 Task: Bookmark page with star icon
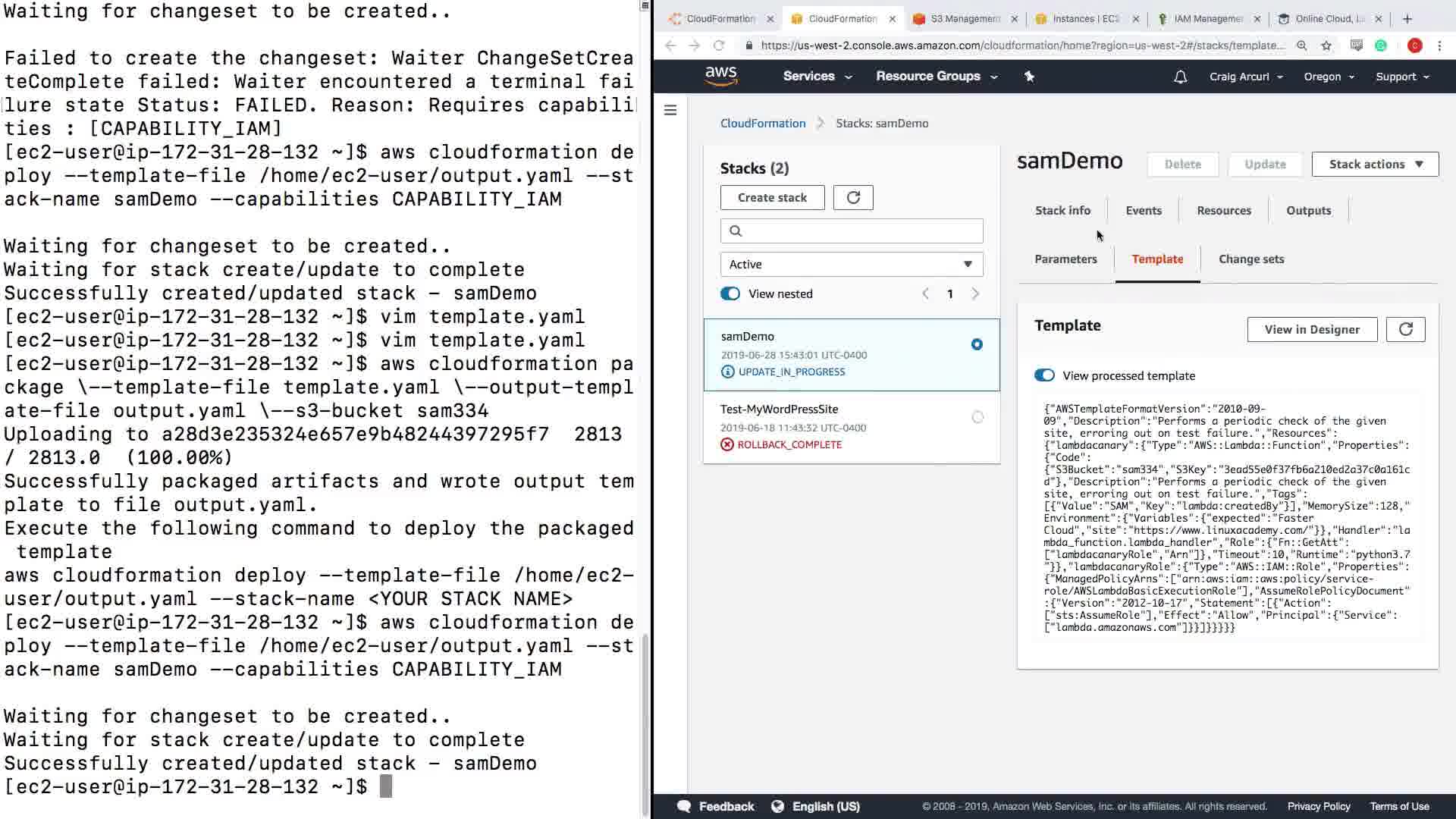1326,45
